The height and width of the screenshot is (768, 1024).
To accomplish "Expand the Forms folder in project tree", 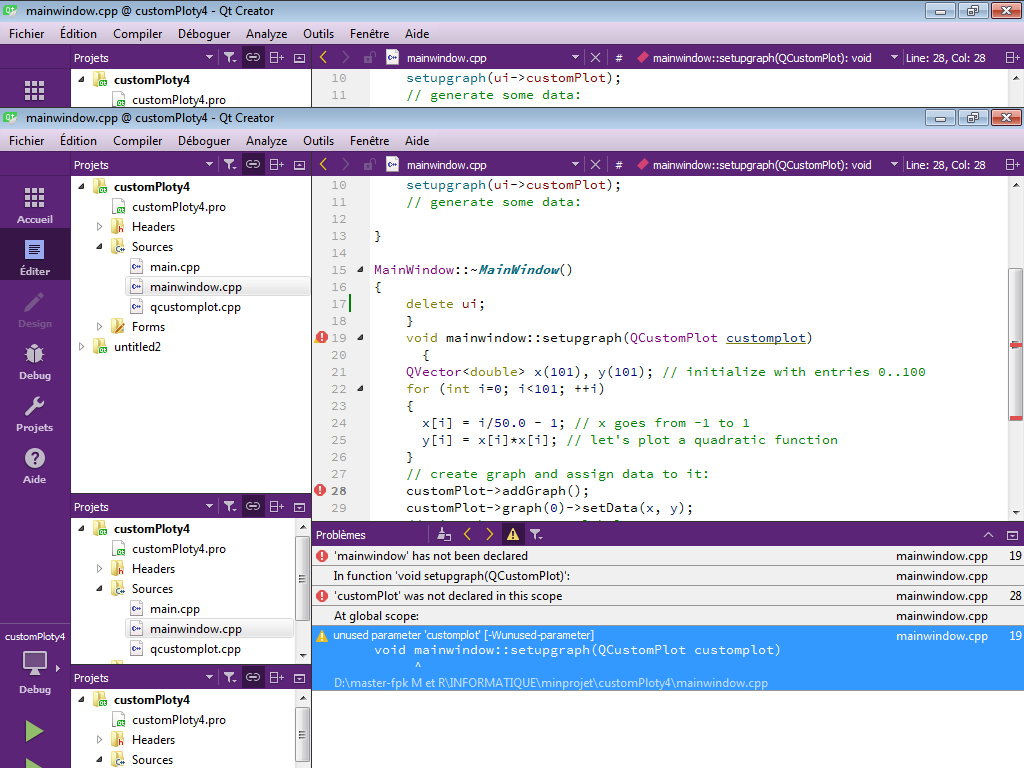I will (99, 327).
